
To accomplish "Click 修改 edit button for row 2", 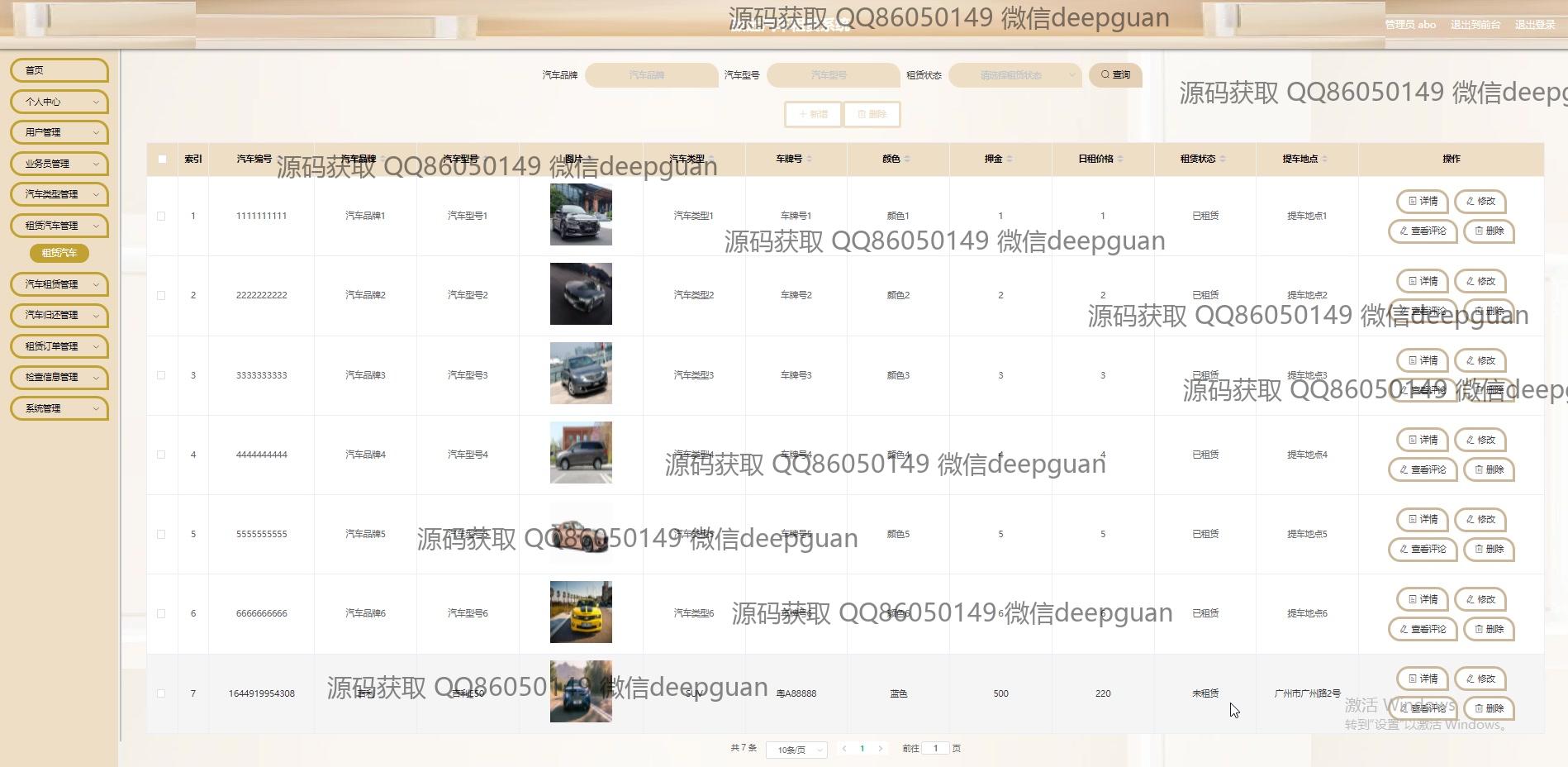I will point(1480,281).
